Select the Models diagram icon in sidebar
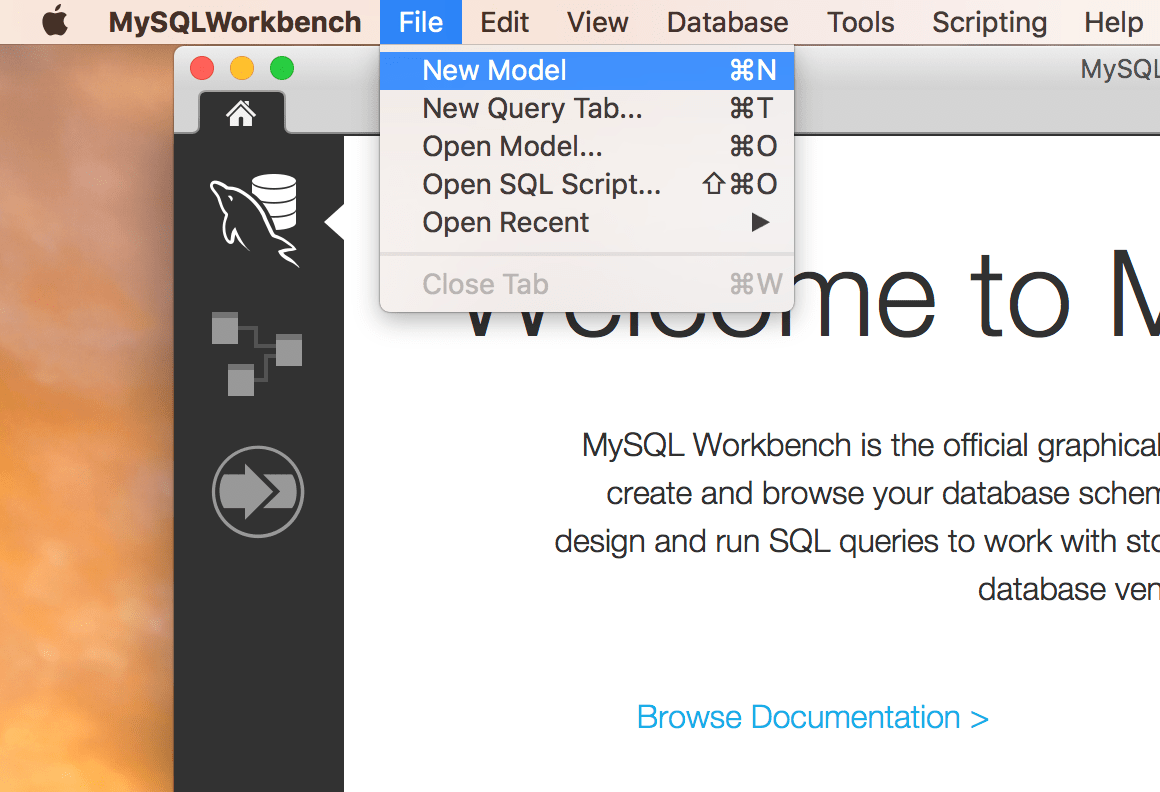The height and width of the screenshot is (792, 1160). 257,353
